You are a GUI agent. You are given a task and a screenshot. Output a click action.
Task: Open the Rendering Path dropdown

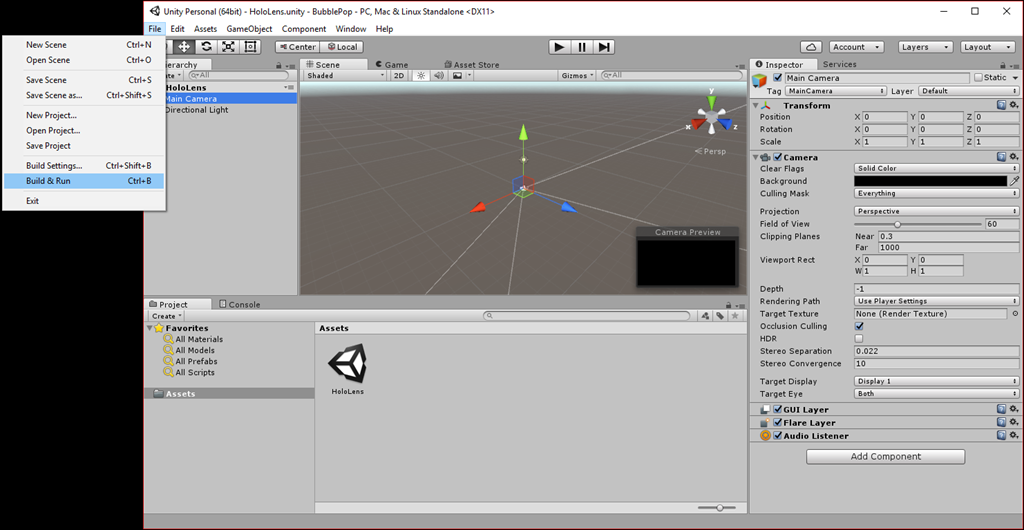click(x=936, y=301)
